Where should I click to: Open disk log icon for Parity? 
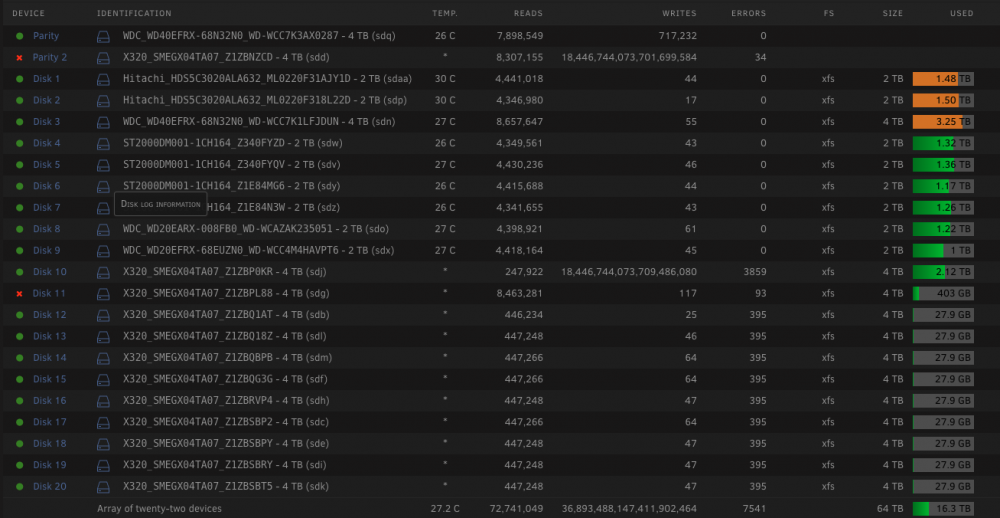103,36
